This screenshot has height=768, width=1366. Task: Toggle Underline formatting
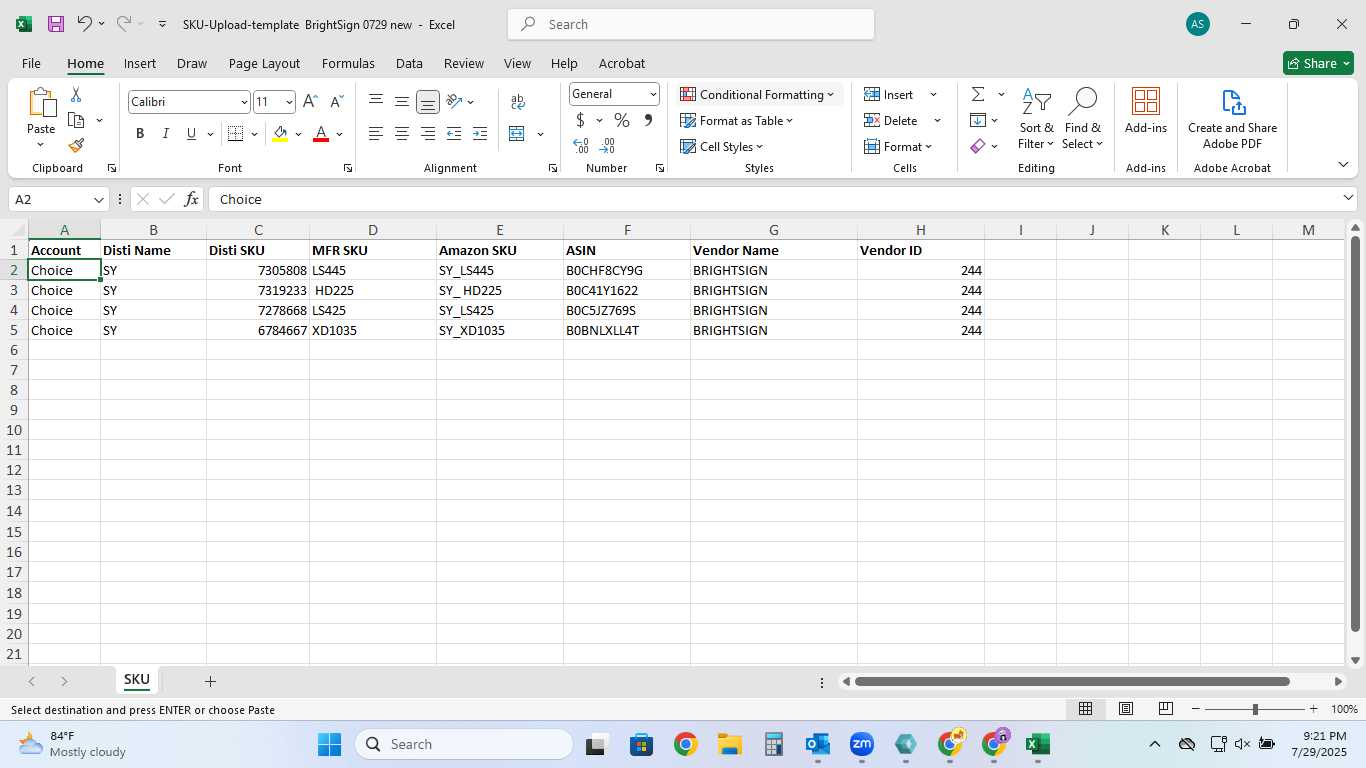coord(191,134)
